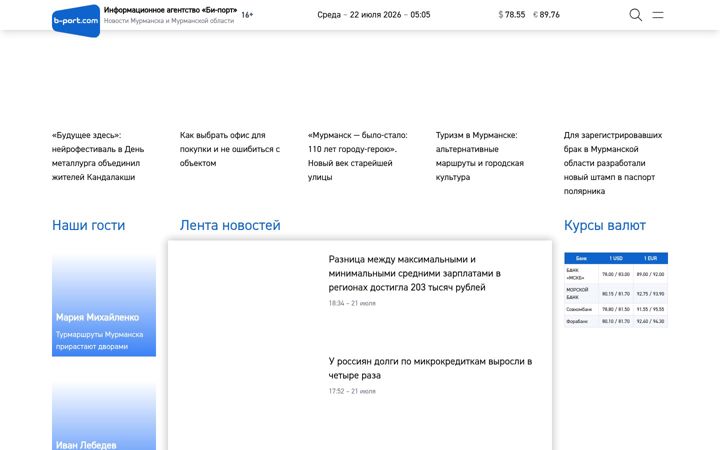Open the «Наши гости» section heading
Image resolution: width=720 pixels, height=450 pixels.
(89, 225)
